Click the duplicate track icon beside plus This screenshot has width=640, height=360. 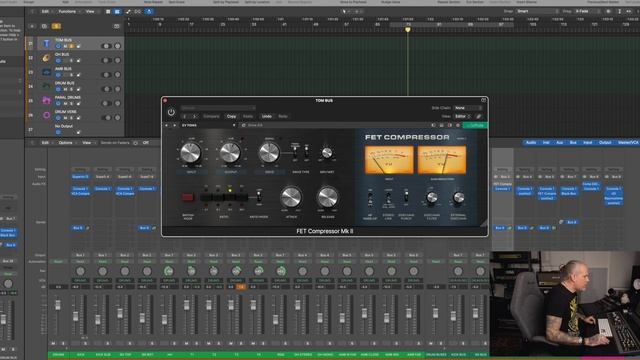click(44, 27)
